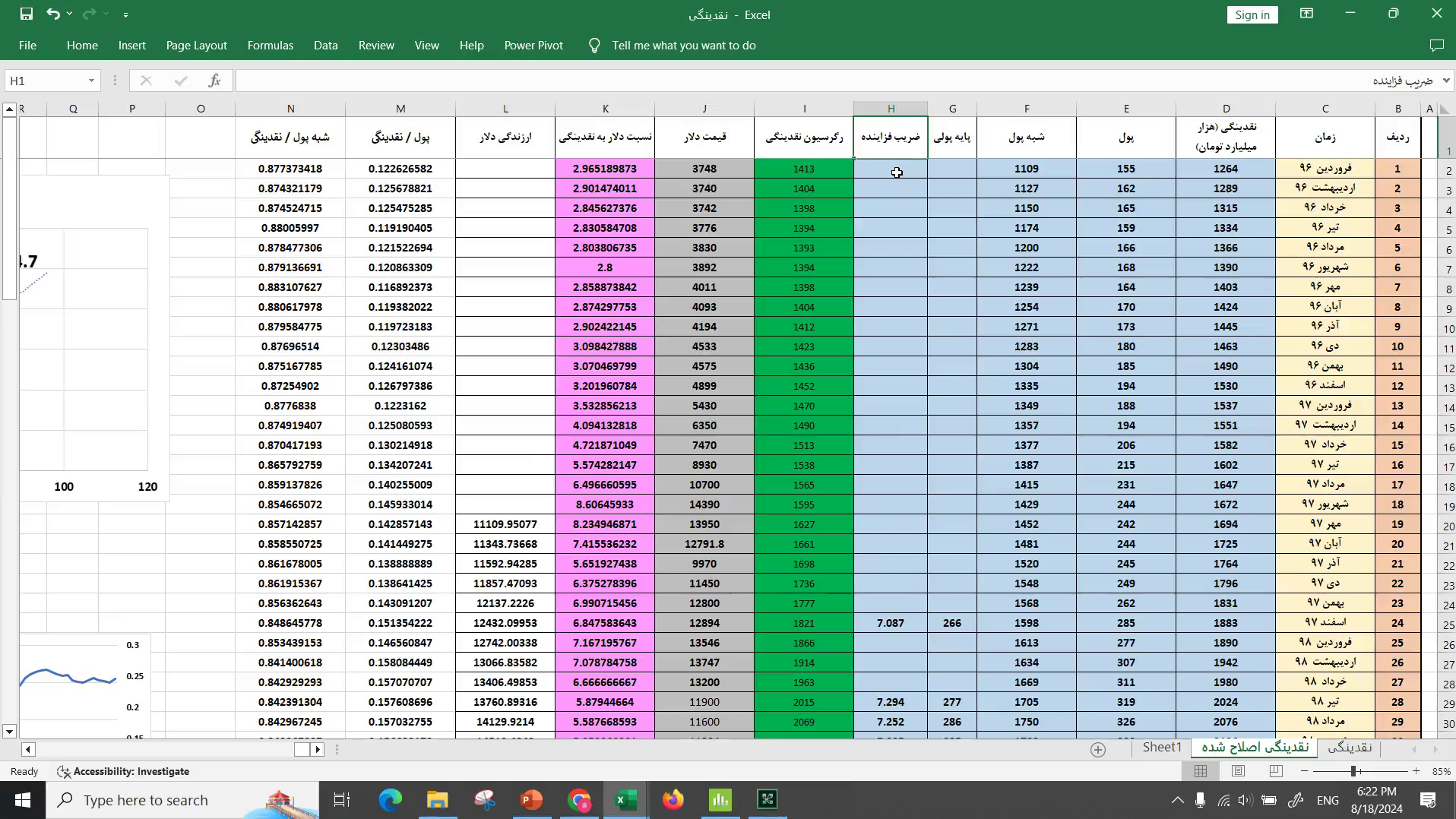Open the Data tab

[x=326, y=46]
